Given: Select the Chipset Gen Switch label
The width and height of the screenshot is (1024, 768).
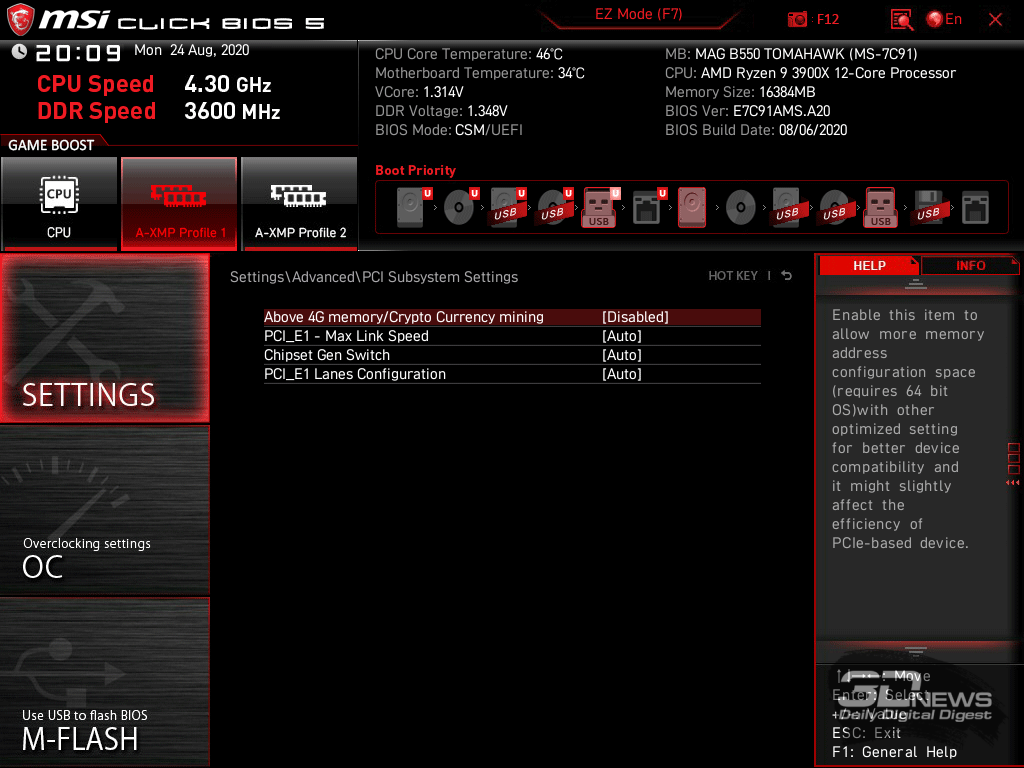Looking at the screenshot, I should (327, 355).
